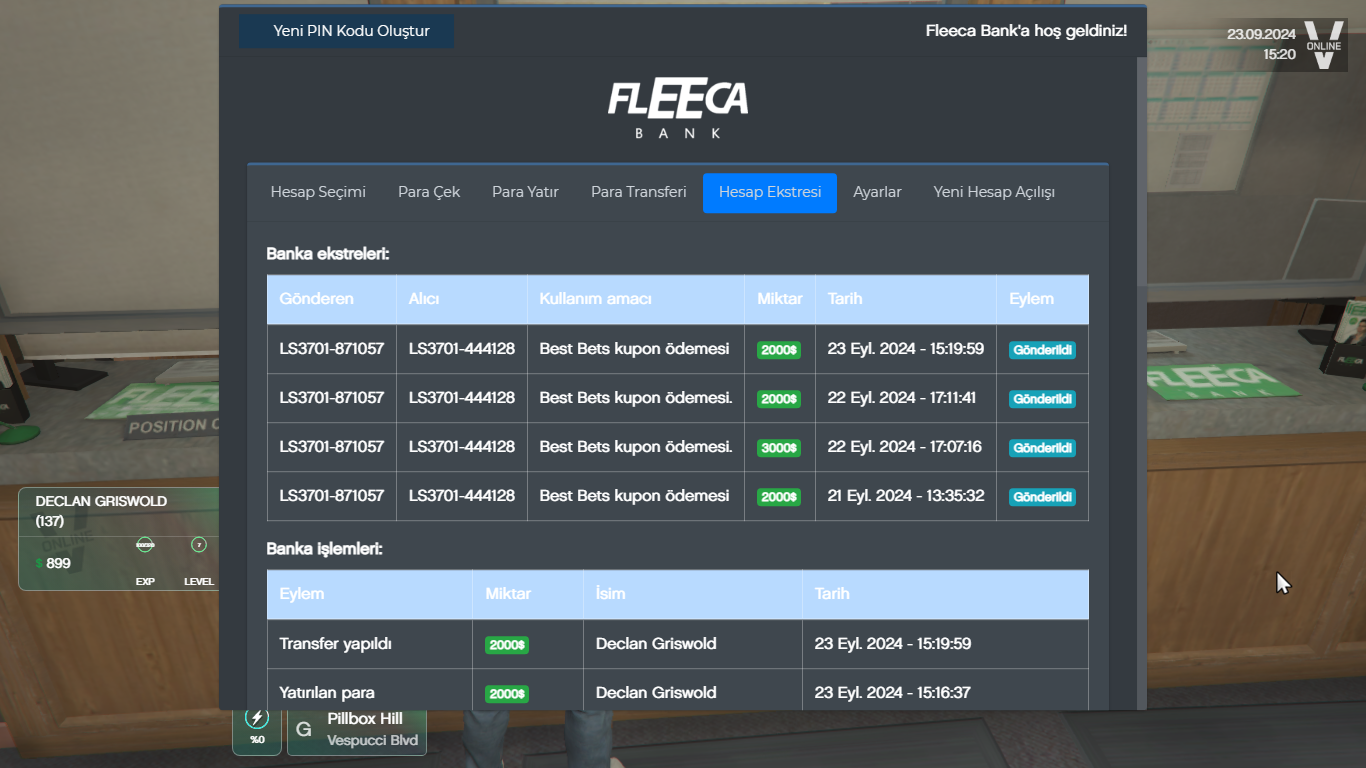Click sender LS3701-871057 in the 17:11:41 row
Screen dimensions: 1366x768
pyautogui.click(x=332, y=398)
